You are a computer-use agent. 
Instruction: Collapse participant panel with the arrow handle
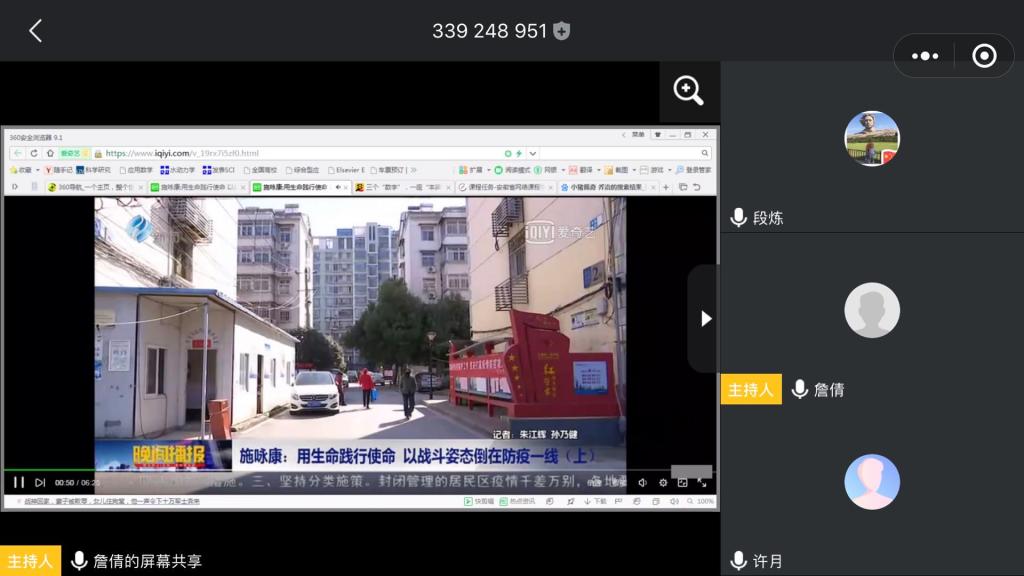705,318
